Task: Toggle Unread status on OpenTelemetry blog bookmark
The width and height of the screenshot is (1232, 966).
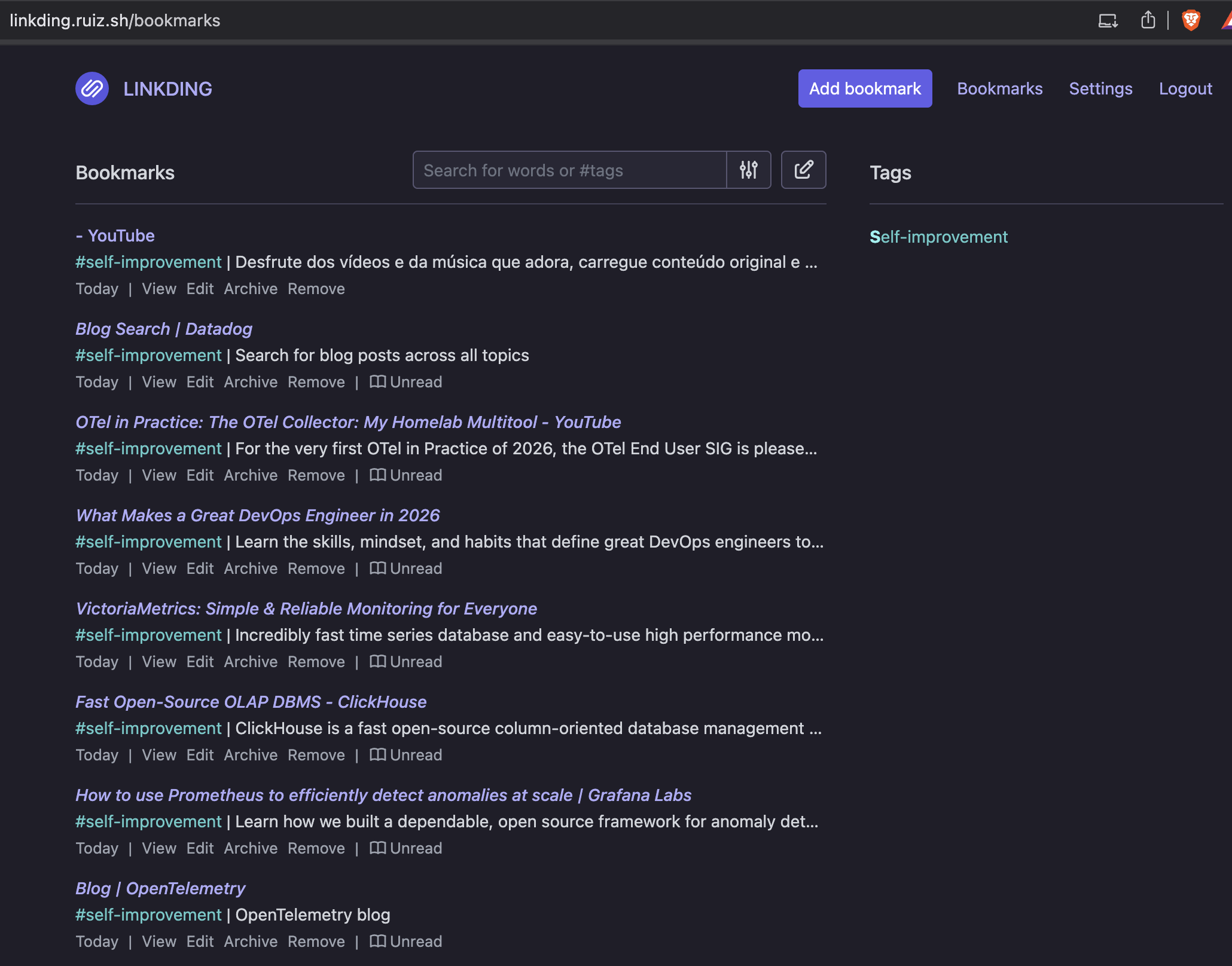Action: [x=406, y=941]
